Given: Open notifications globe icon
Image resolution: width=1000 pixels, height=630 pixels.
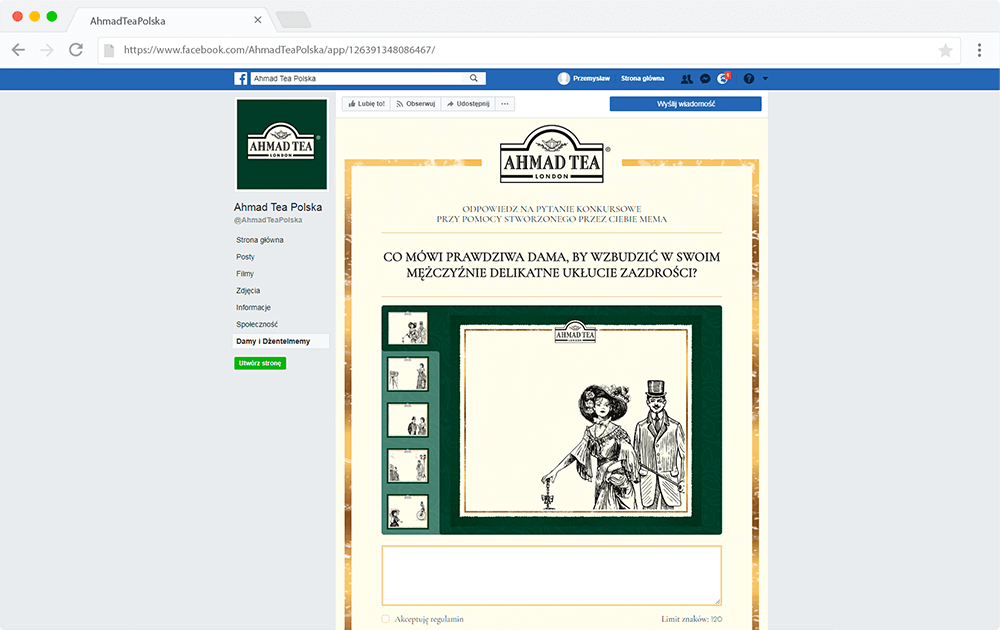Looking at the screenshot, I should point(723,78).
